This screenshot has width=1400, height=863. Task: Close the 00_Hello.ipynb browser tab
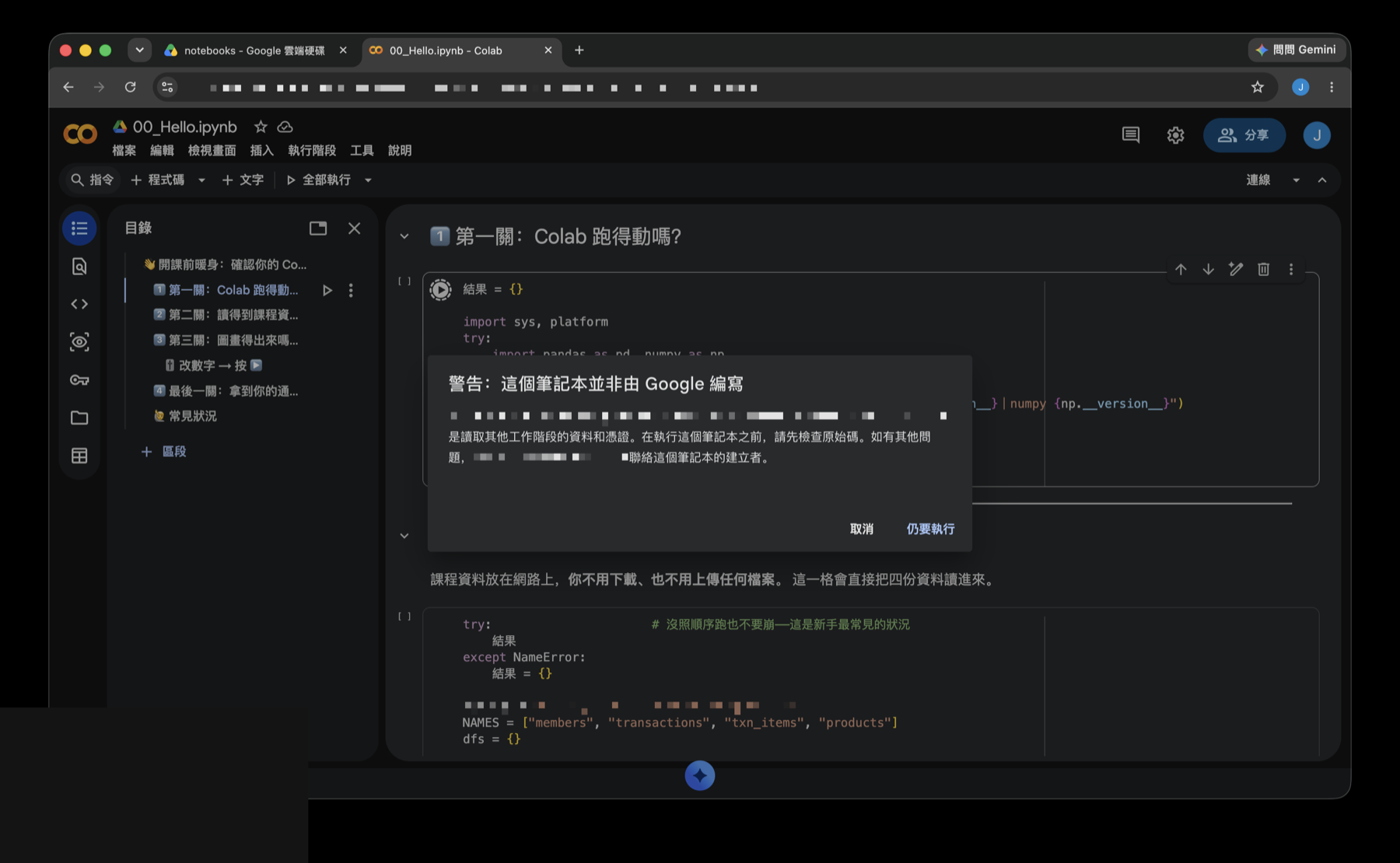tap(548, 51)
